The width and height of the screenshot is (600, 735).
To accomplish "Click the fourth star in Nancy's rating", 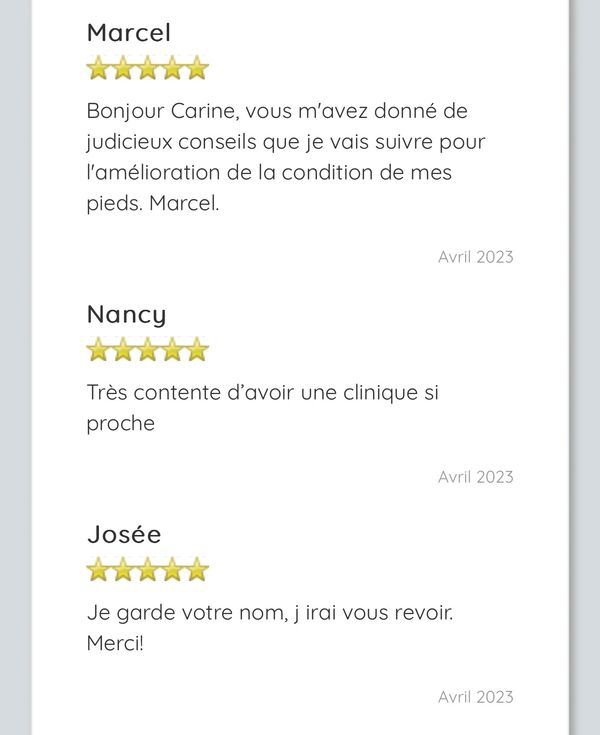I will click(x=173, y=350).
